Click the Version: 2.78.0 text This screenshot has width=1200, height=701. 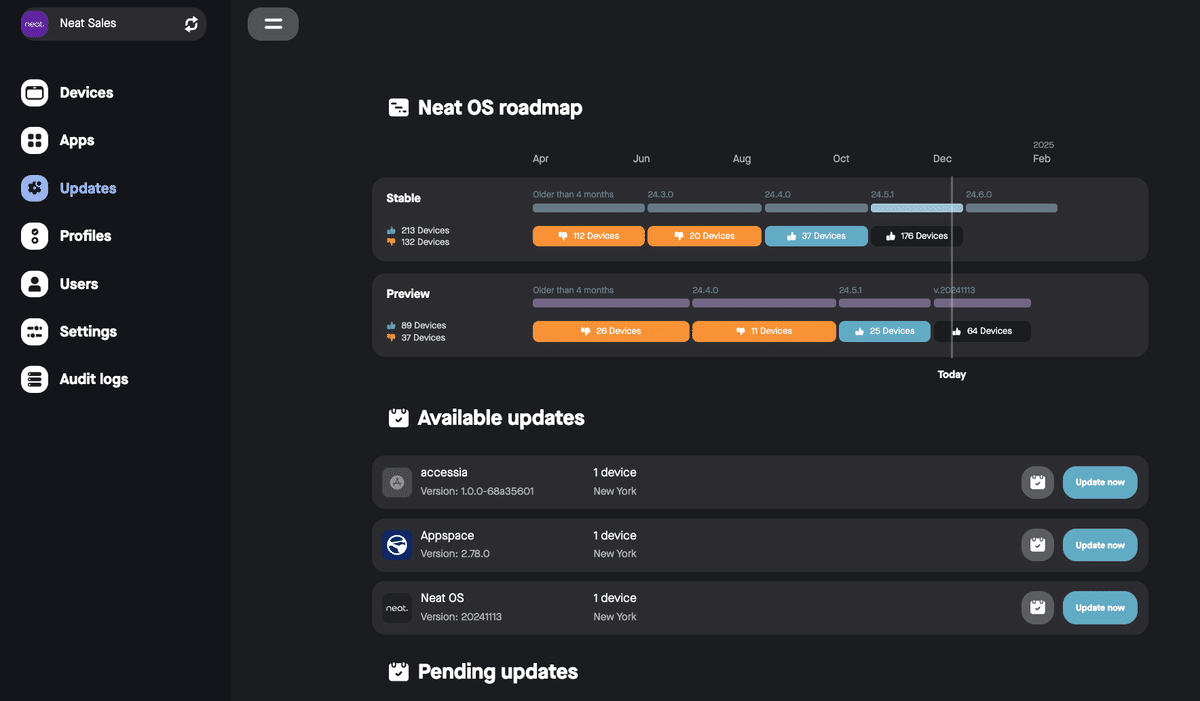(x=455, y=554)
